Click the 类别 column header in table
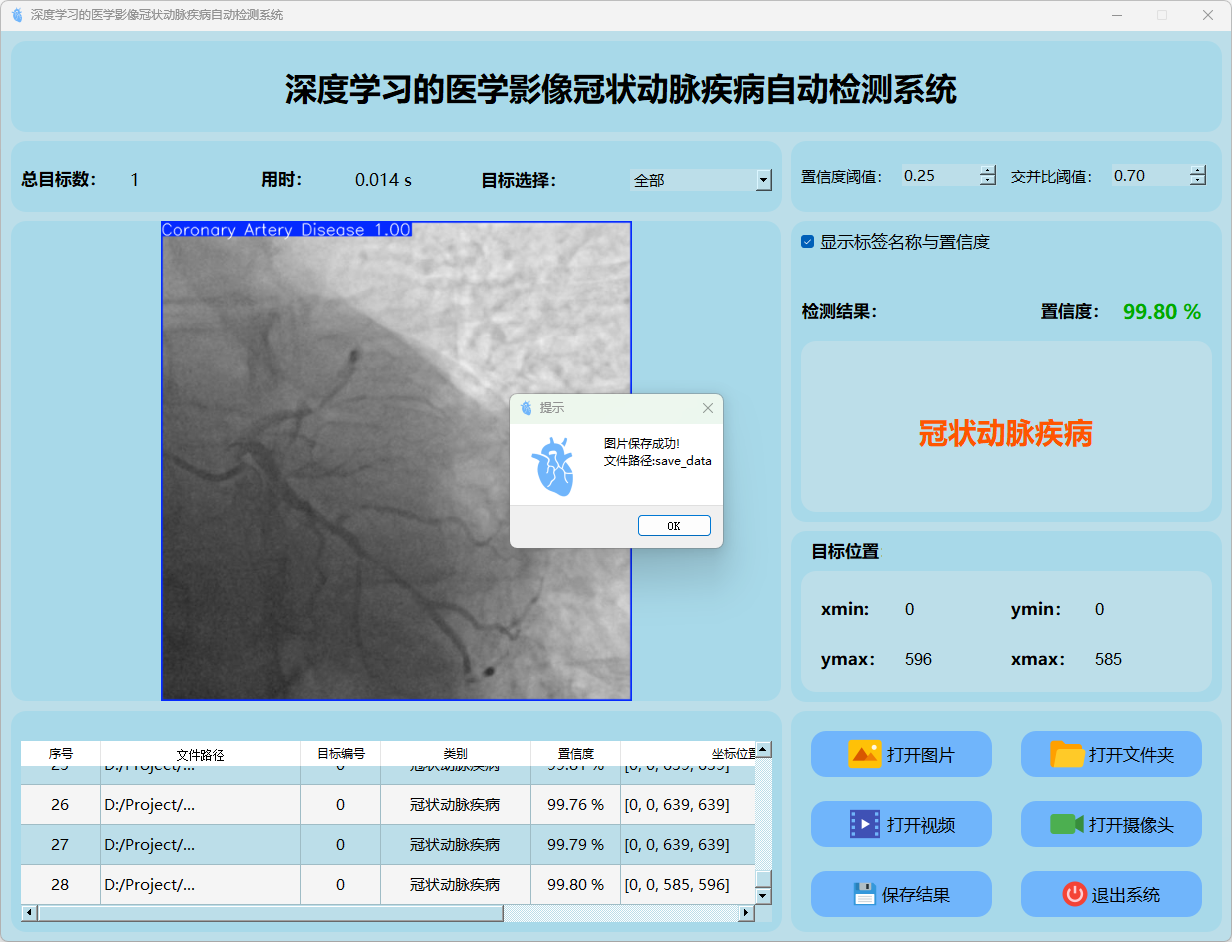Screen dimensions: 1232x942 [x=455, y=754]
